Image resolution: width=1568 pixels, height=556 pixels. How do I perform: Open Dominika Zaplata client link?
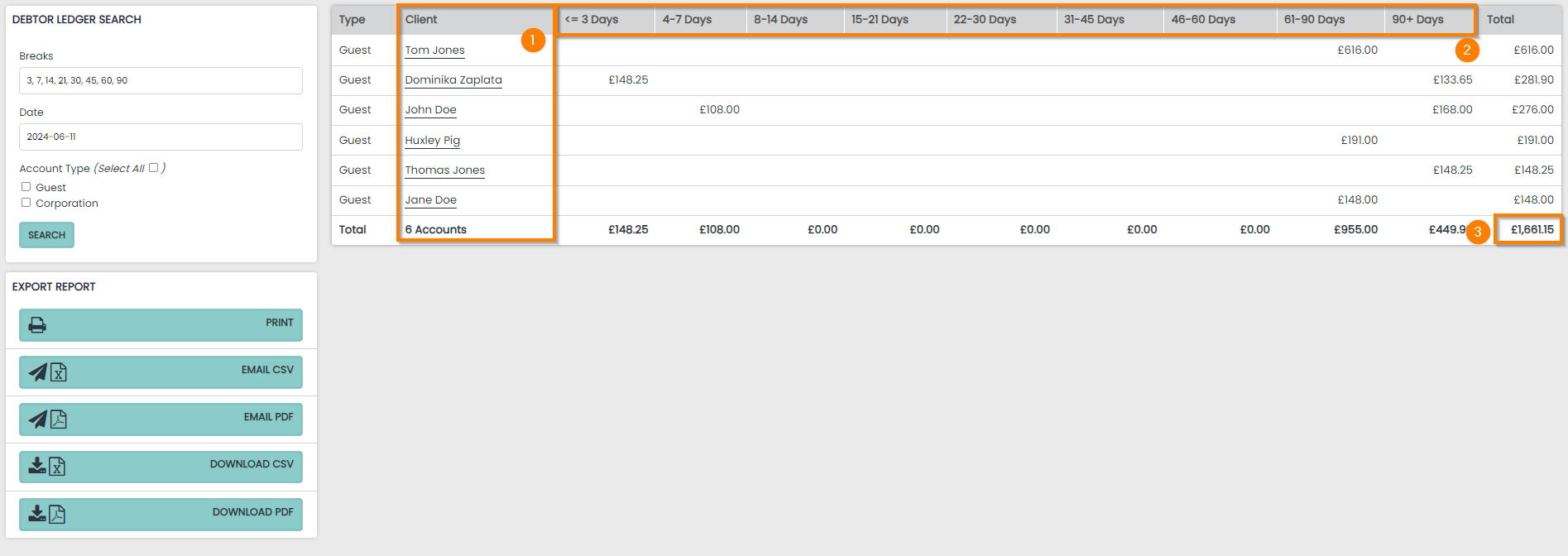click(453, 80)
